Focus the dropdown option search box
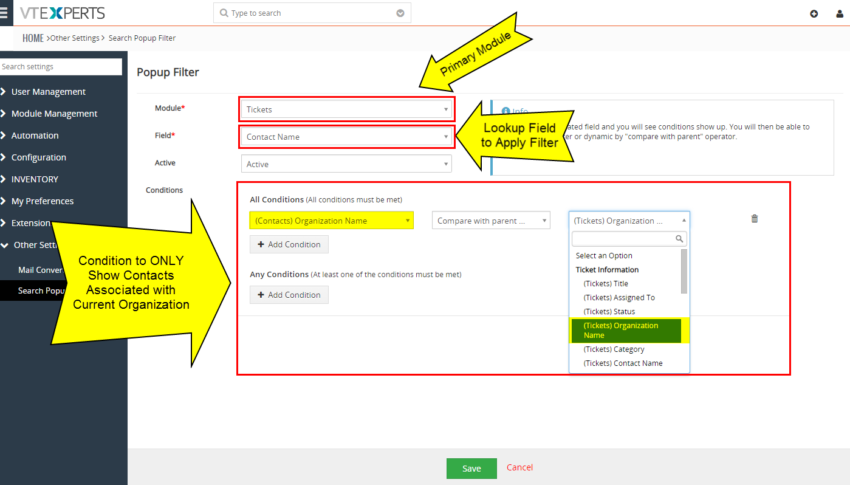Viewport: 850px width, 485px height. pyautogui.click(x=629, y=238)
